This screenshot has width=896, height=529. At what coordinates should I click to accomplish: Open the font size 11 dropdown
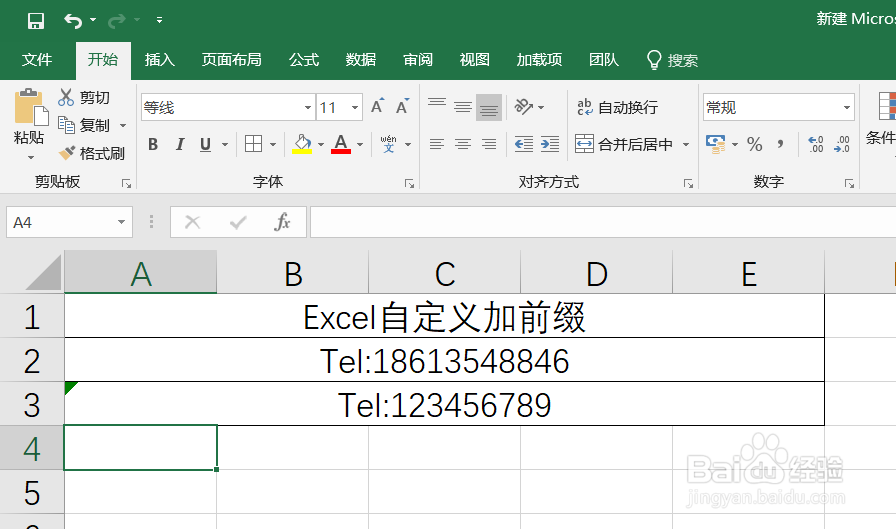click(355, 107)
